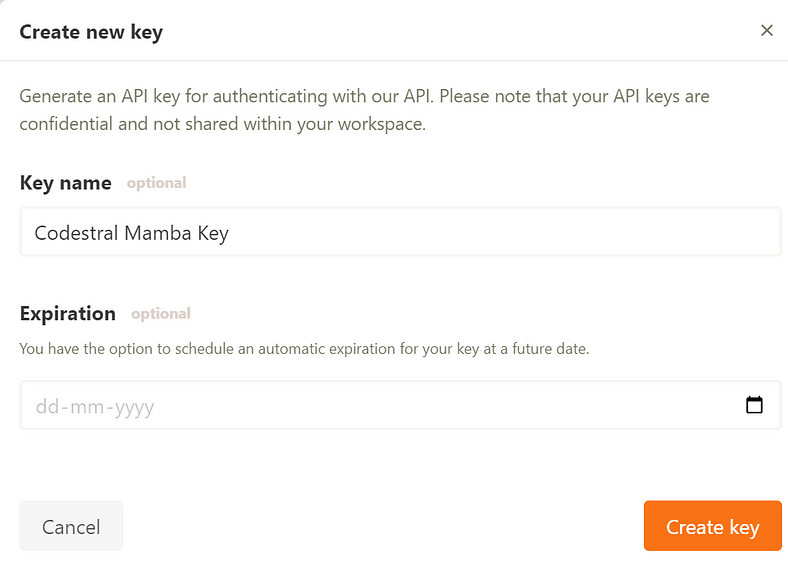Image resolution: width=788 pixels, height=566 pixels.
Task: Click the Expiration date input field
Action: (x=401, y=405)
